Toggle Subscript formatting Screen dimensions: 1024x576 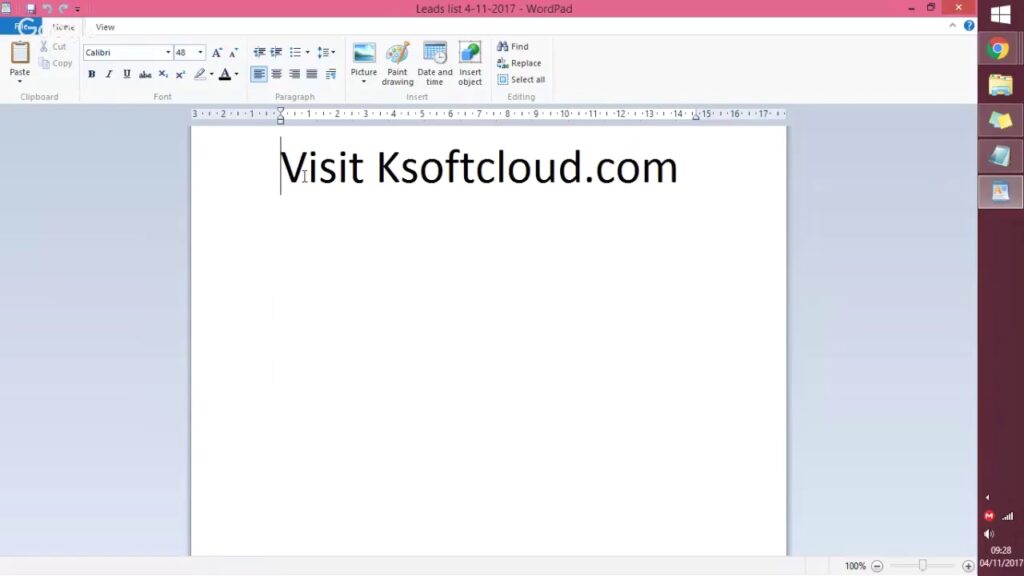[163, 74]
